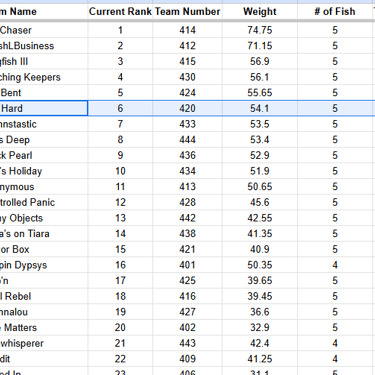
Task: Select the 'trolled Panic' name cell
Action: (44, 202)
